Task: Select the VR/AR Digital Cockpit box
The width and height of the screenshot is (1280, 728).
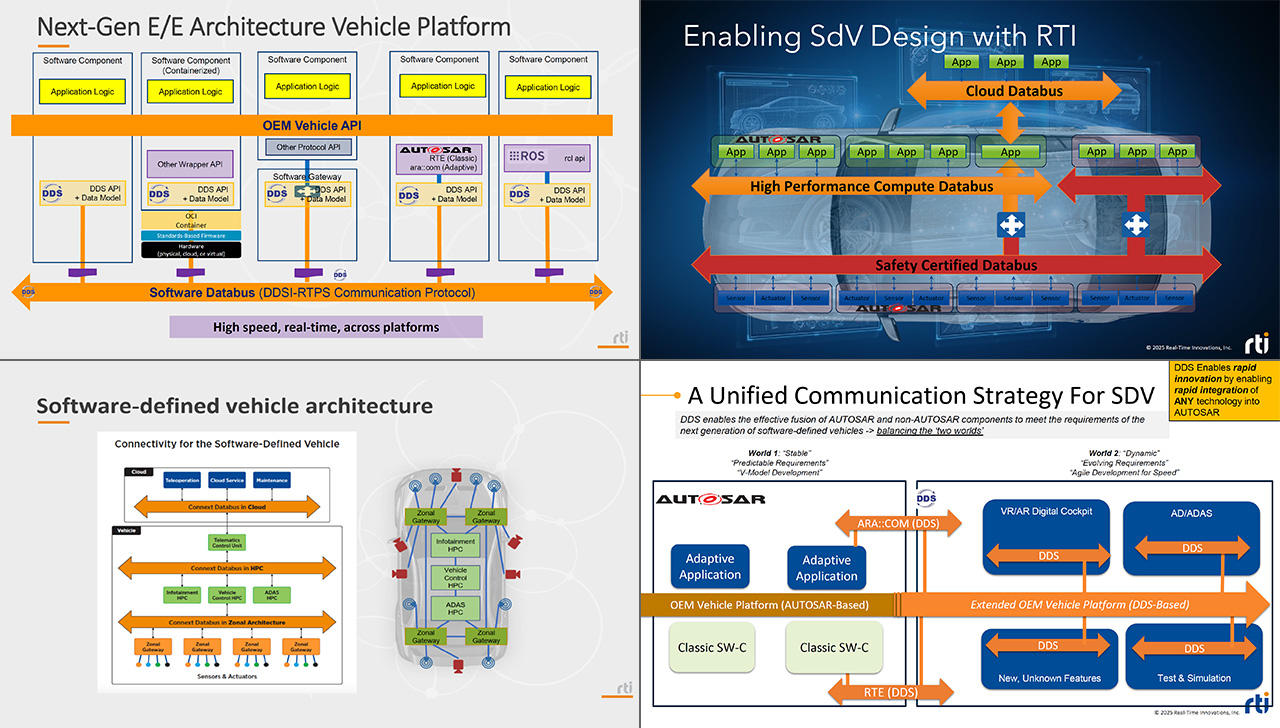Action: (1047, 538)
